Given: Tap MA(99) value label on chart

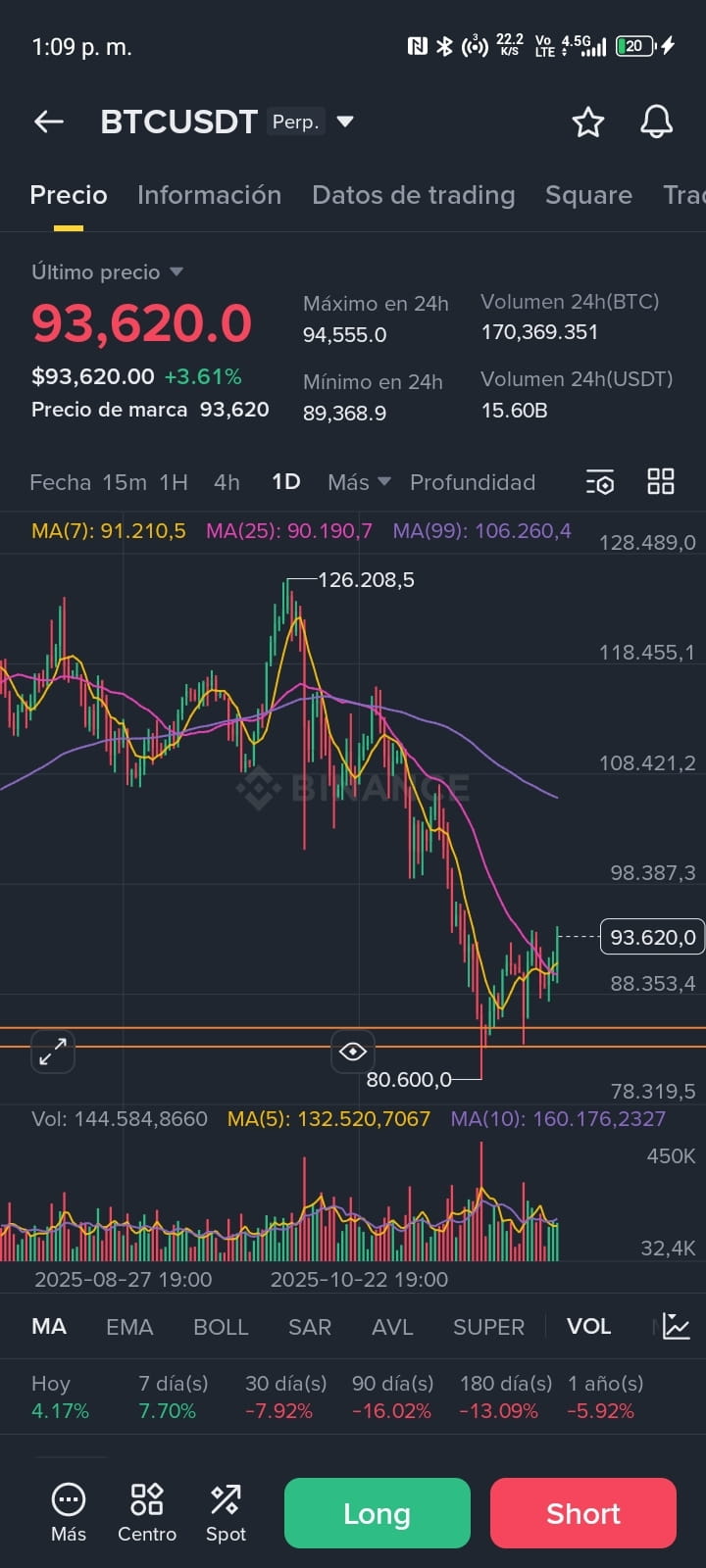Looking at the screenshot, I should [481, 531].
